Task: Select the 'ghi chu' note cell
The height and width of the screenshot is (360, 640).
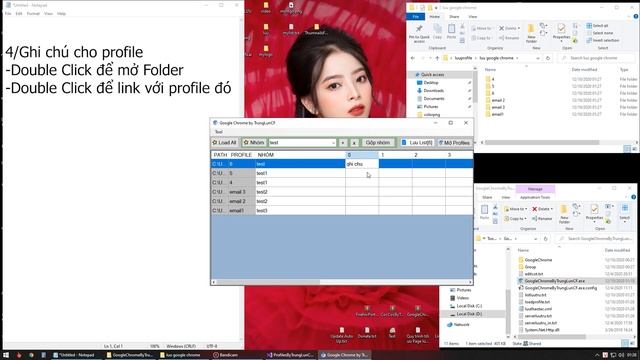Action: 362,164
